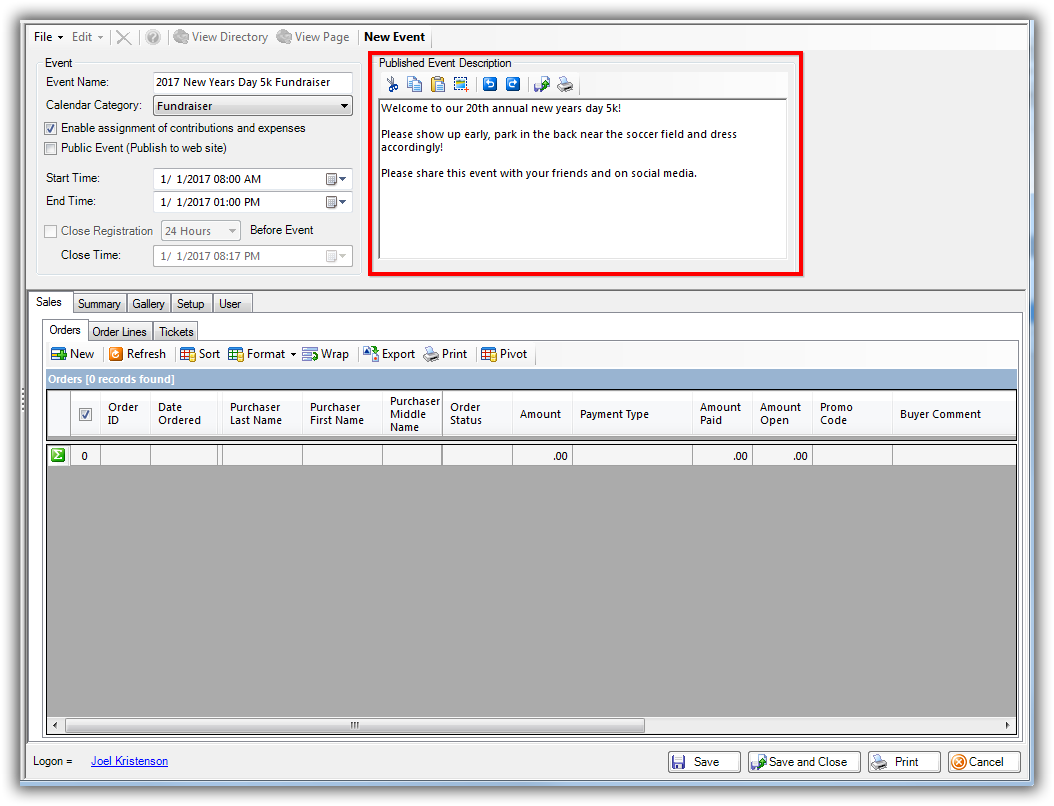
Task: Expand the Format dropdown arrow
Action: [293, 355]
